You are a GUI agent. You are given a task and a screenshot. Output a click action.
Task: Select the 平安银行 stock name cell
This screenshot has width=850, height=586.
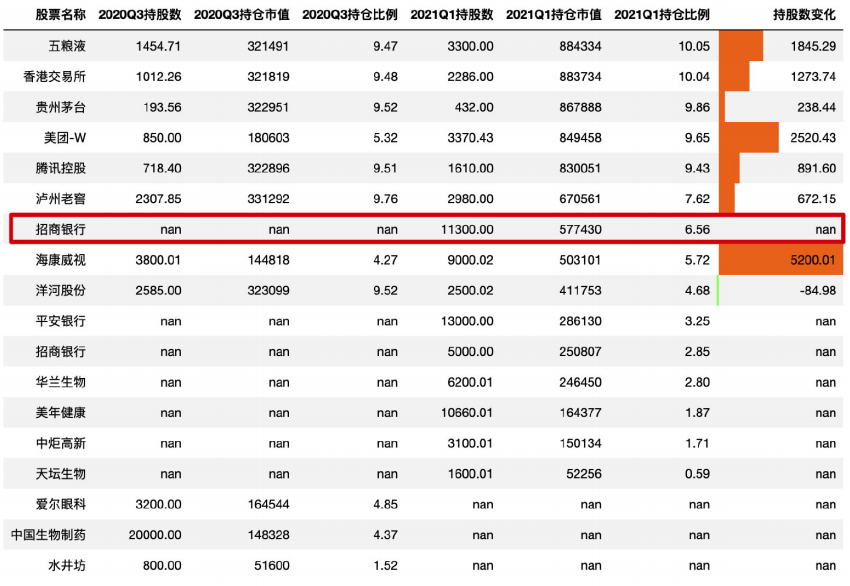pyautogui.click(x=60, y=321)
